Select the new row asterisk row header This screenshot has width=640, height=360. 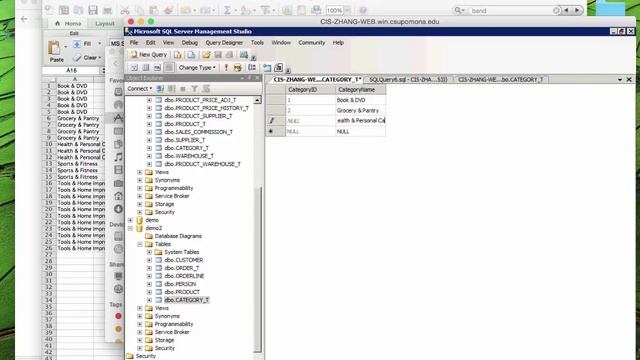pyautogui.click(x=276, y=131)
